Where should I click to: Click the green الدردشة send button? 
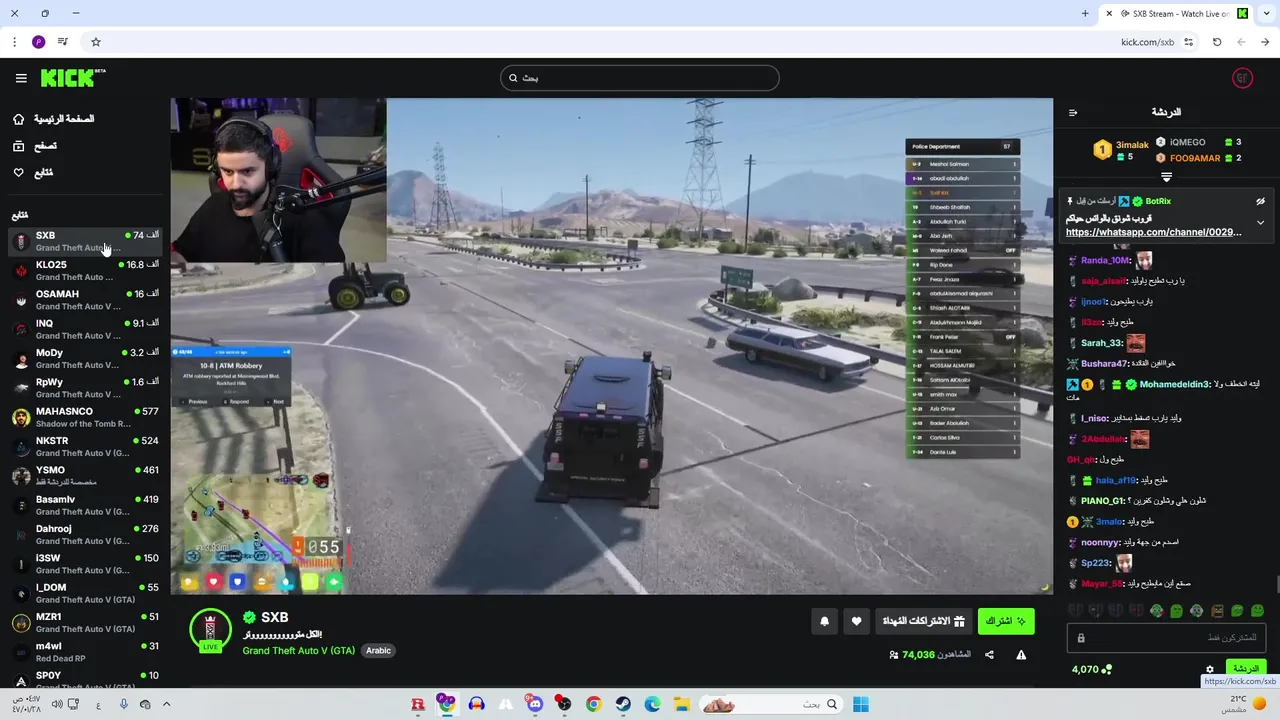1245,669
